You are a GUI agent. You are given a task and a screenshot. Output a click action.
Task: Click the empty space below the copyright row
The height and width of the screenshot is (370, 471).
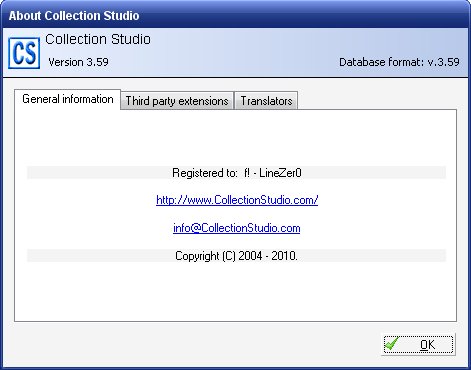click(x=235, y=291)
